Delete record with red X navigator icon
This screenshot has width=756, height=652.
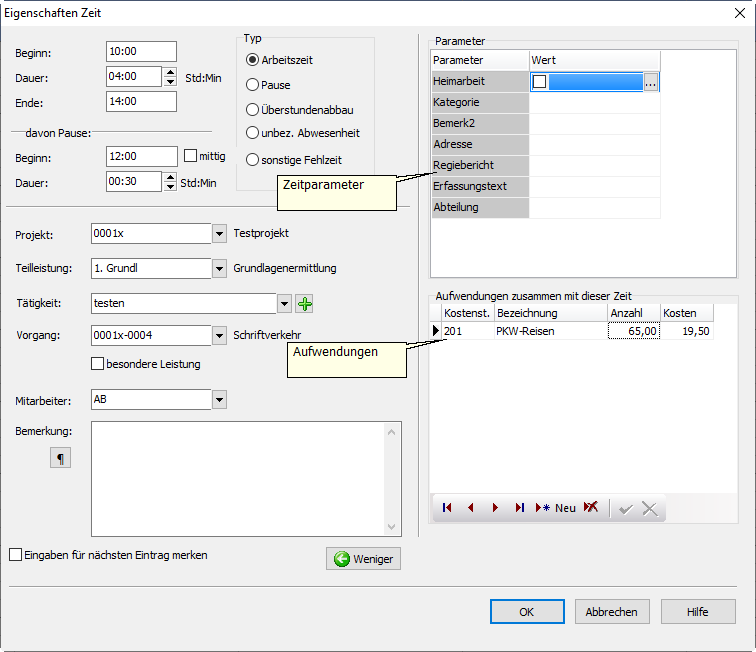(x=591, y=508)
